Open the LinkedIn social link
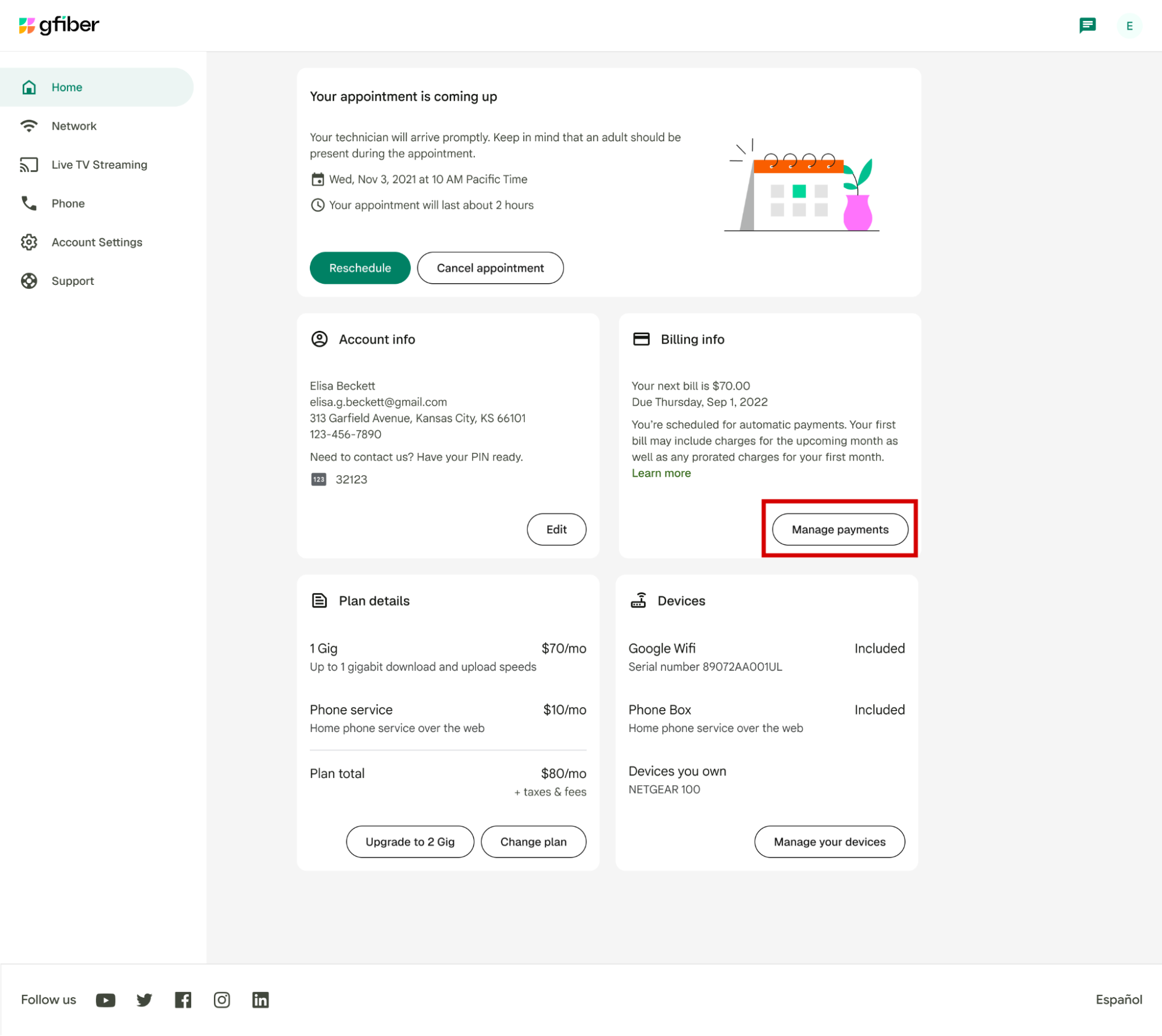Image resolution: width=1162 pixels, height=1036 pixels. point(260,999)
